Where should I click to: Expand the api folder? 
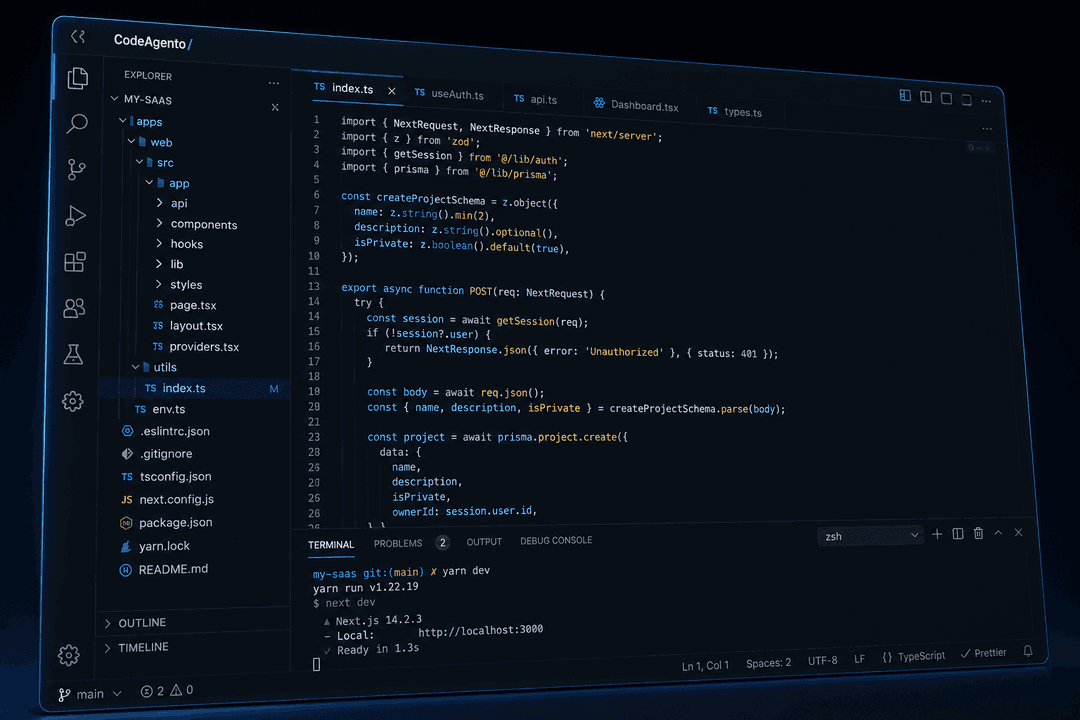click(x=160, y=203)
